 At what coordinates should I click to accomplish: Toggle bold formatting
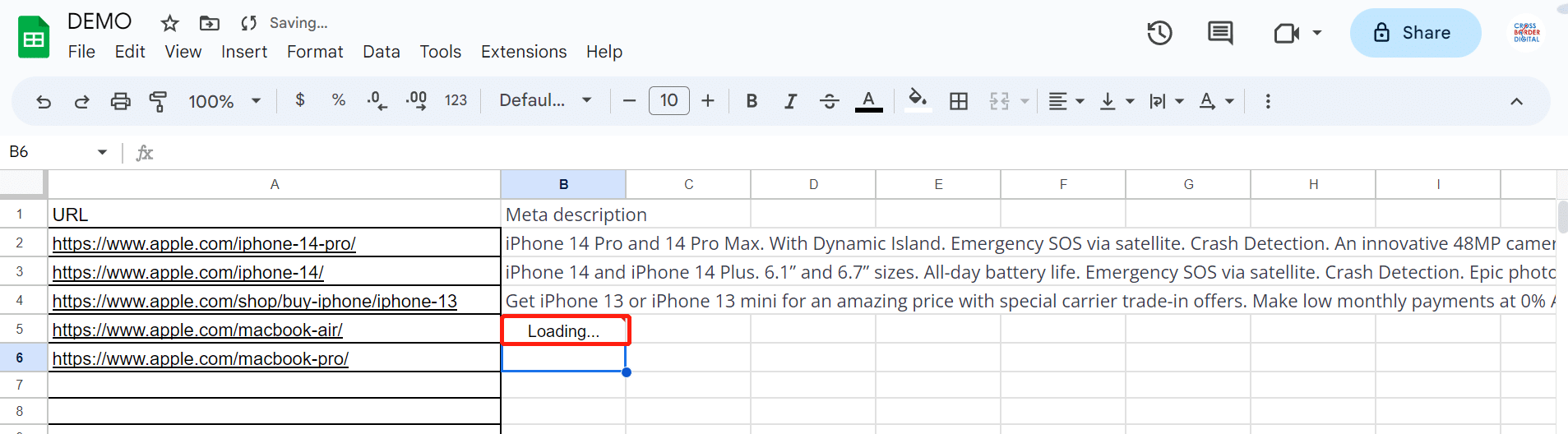[x=751, y=101]
